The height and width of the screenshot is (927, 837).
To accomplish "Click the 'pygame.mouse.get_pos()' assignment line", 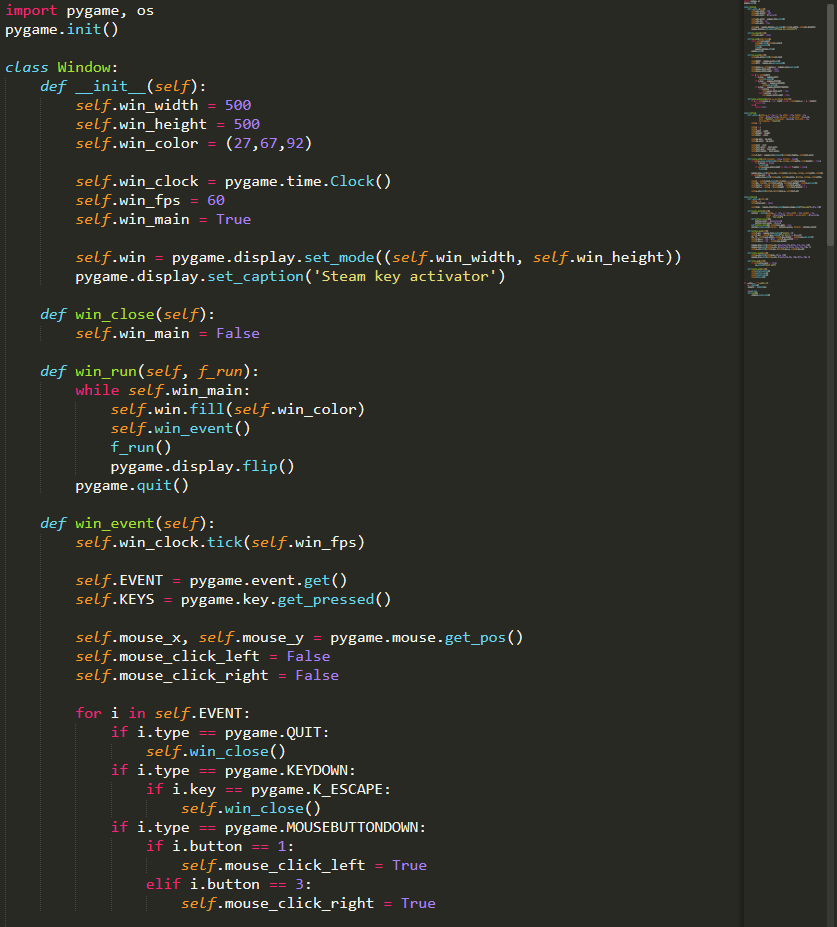I will pyautogui.click(x=299, y=637).
